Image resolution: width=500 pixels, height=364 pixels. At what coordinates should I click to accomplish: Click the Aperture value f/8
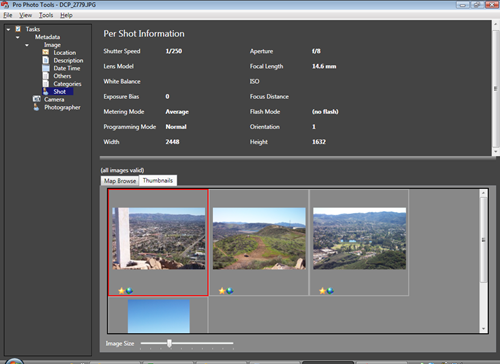pos(316,51)
